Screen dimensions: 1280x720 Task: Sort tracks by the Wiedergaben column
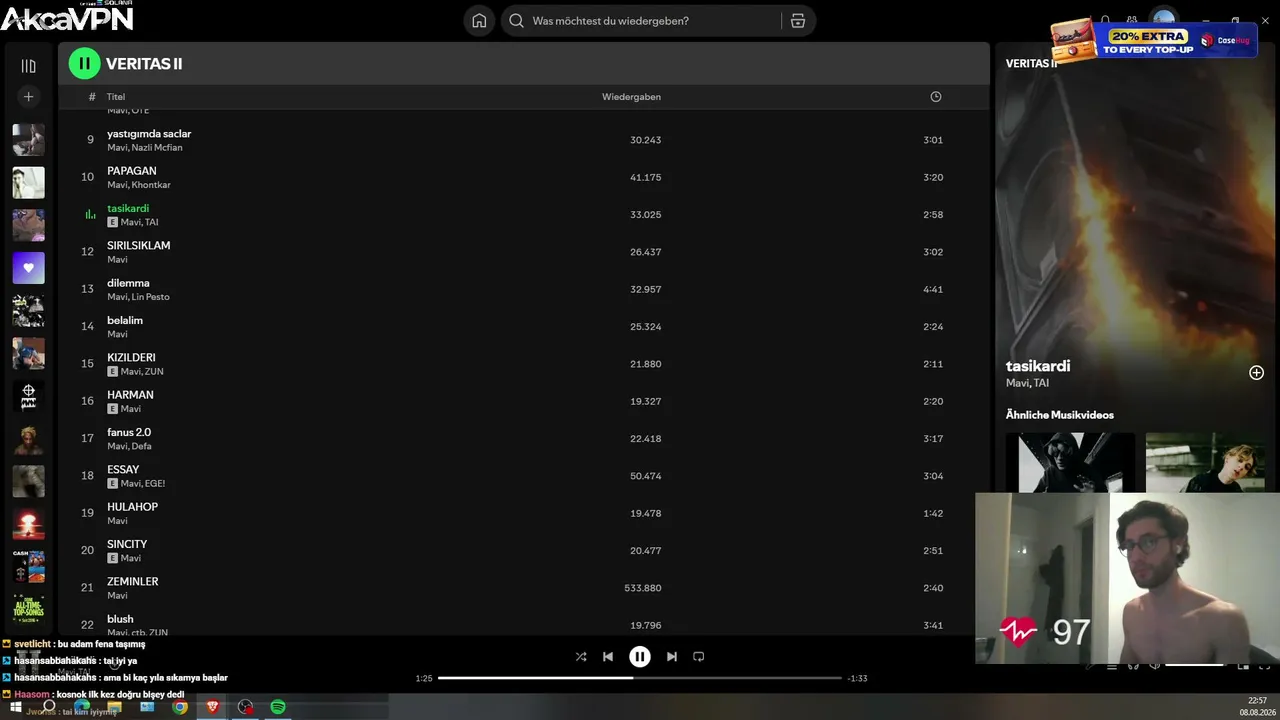click(x=631, y=97)
